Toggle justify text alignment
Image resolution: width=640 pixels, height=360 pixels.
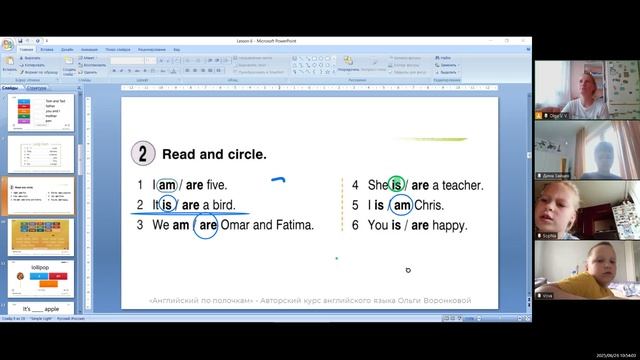point(210,71)
